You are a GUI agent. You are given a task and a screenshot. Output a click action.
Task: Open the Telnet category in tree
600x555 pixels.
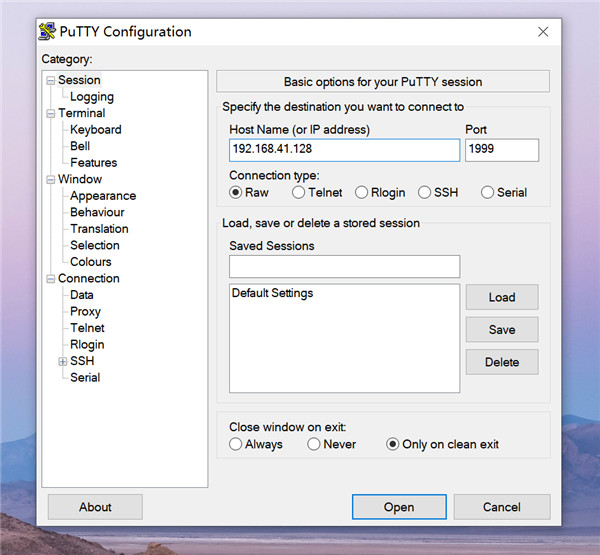[x=87, y=328]
